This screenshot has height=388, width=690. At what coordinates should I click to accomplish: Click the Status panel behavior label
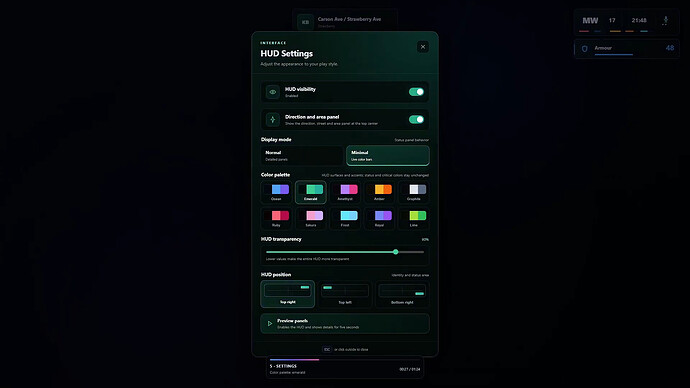(411, 140)
